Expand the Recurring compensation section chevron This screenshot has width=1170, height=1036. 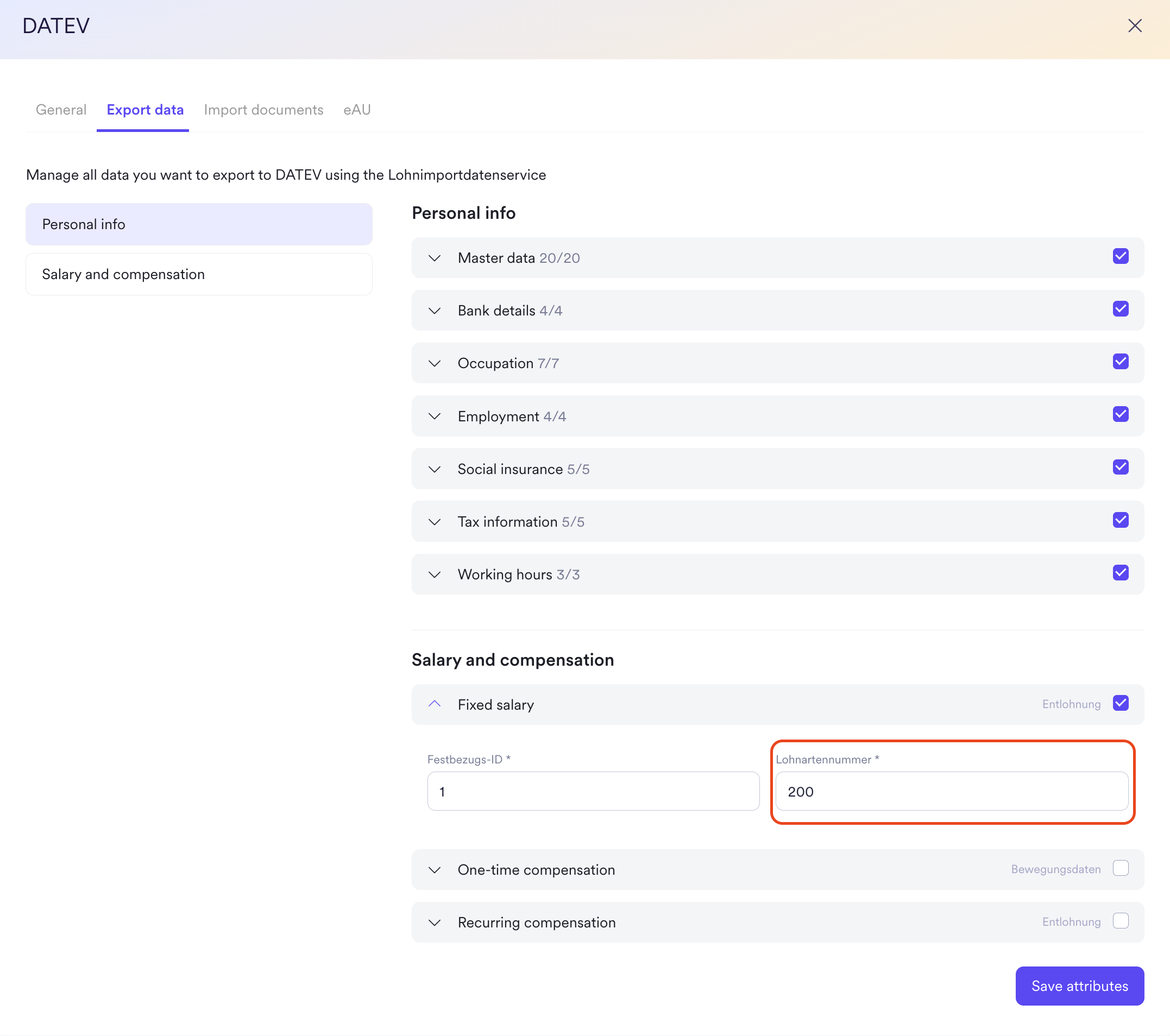(435, 923)
